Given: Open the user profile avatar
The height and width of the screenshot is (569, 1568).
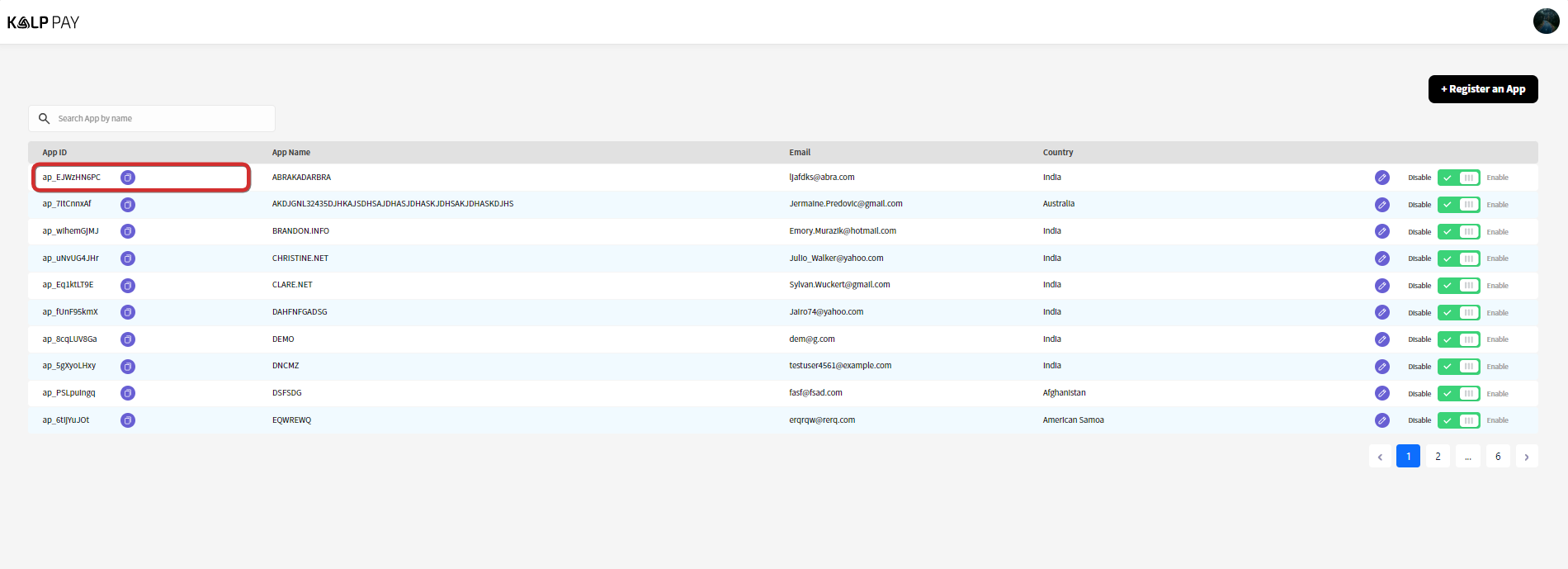Looking at the screenshot, I should click(1546, 21).
